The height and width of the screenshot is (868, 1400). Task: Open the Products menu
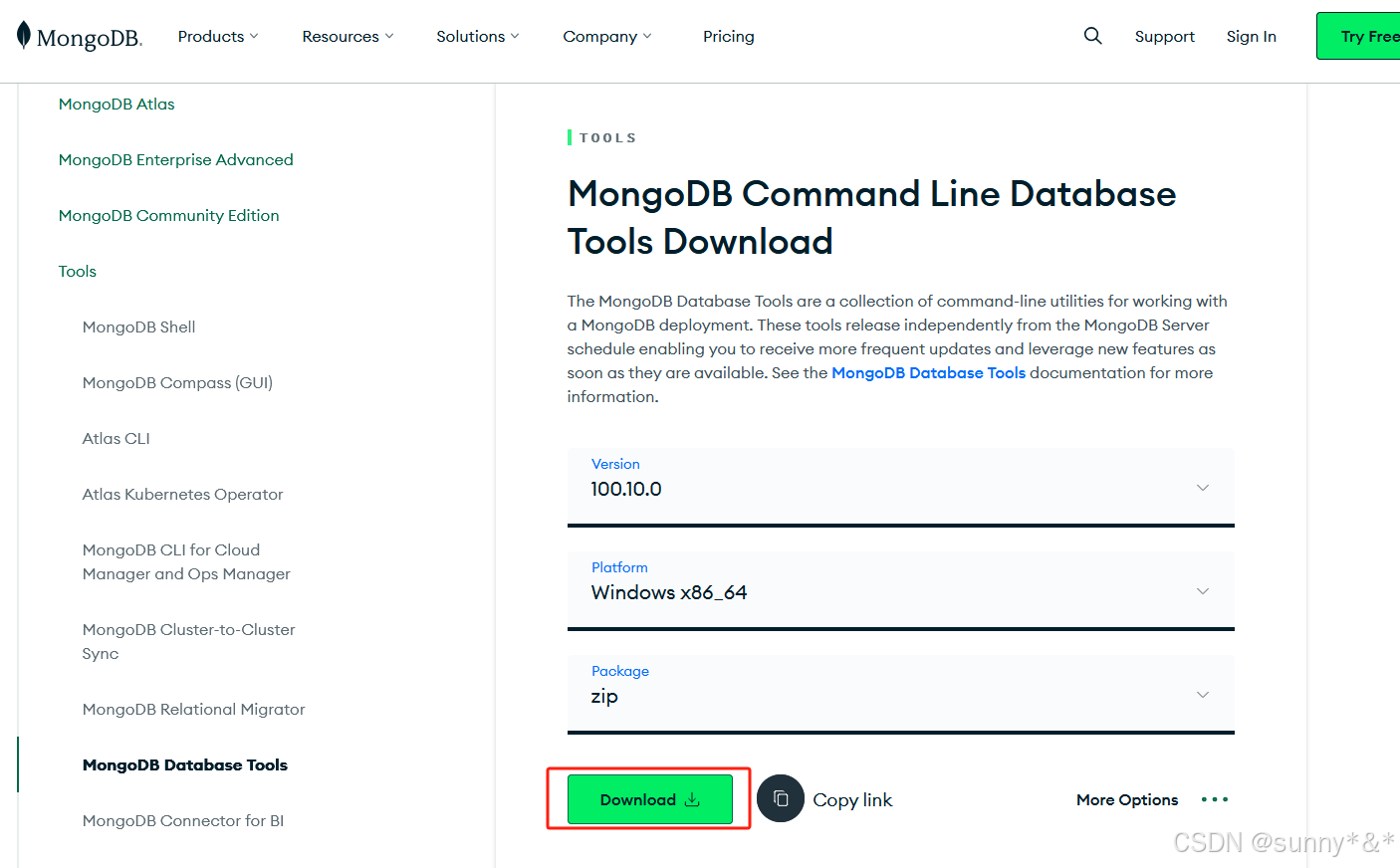(218, 36)
